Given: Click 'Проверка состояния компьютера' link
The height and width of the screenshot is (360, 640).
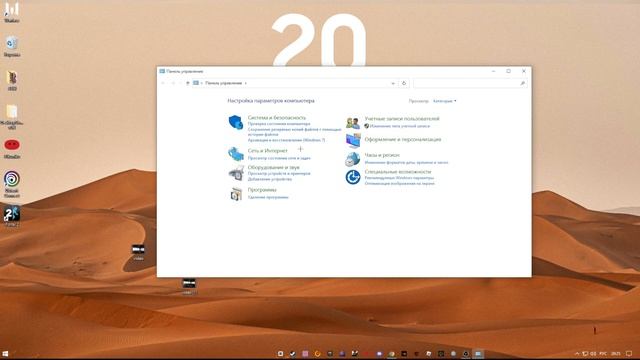Looking at the screenshot, I should click(x=279, y=124).
